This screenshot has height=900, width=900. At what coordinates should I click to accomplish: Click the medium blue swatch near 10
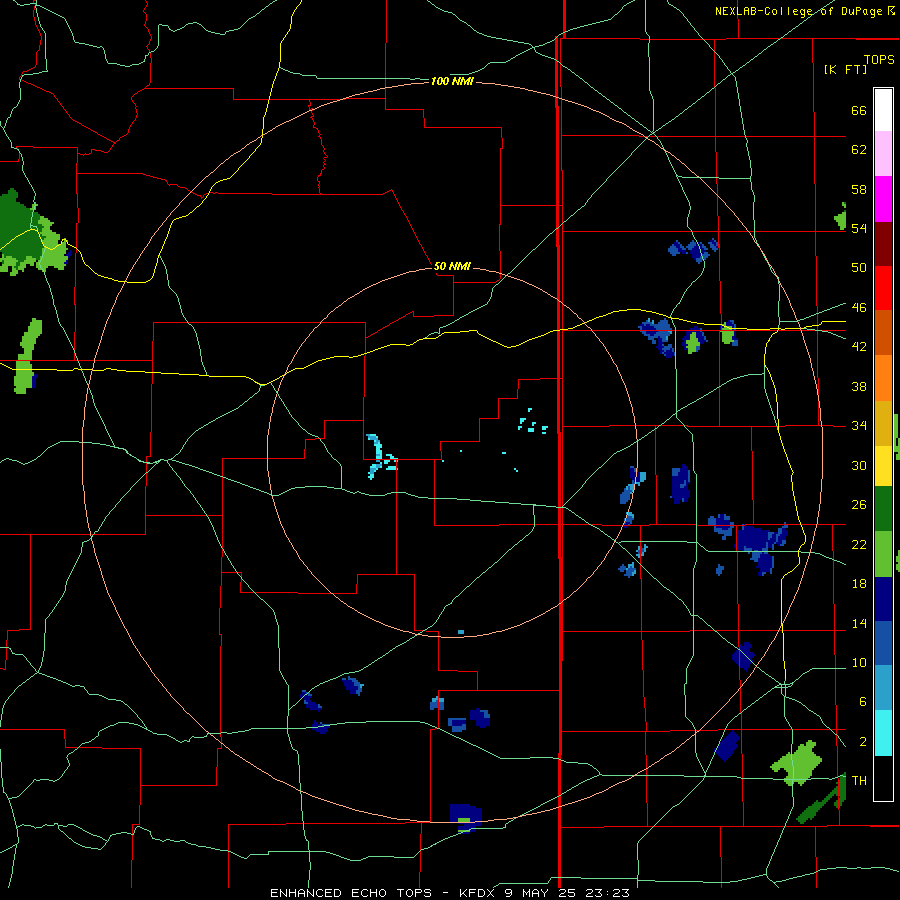883,643
